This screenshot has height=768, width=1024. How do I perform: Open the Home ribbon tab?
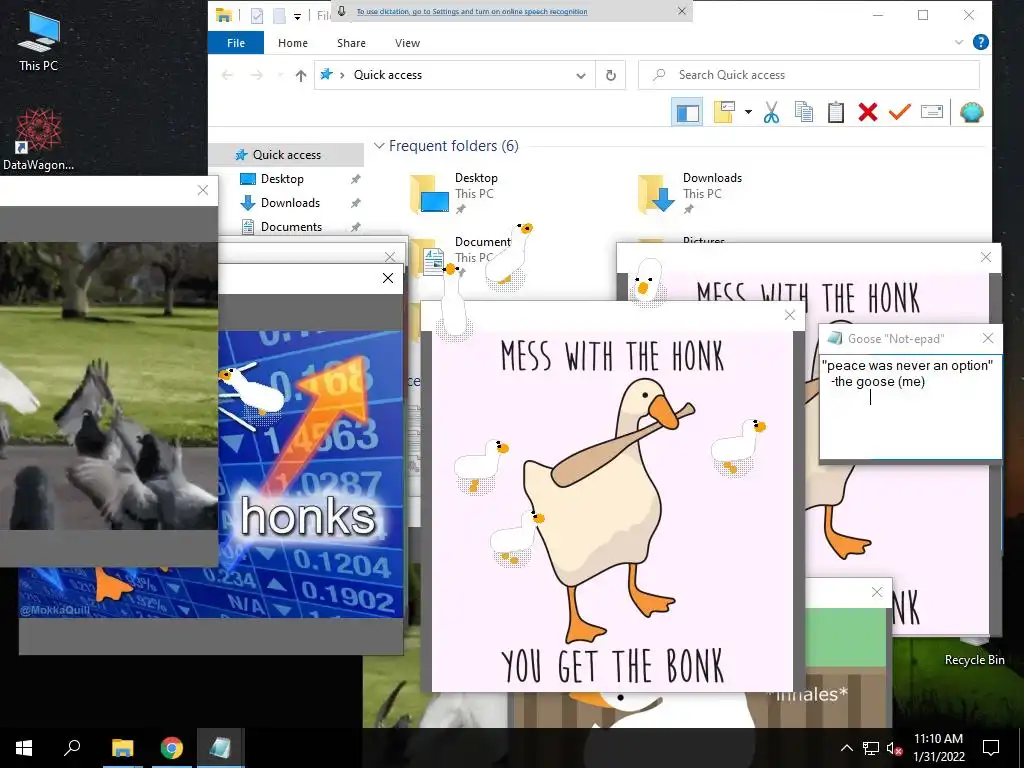click(293, 43)
